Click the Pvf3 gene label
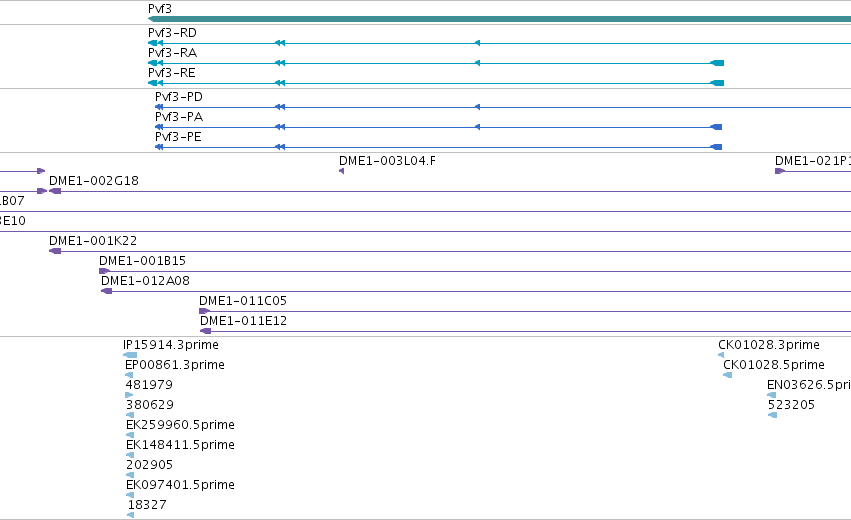Screen dimensions: 851x520 click(160, 9)
